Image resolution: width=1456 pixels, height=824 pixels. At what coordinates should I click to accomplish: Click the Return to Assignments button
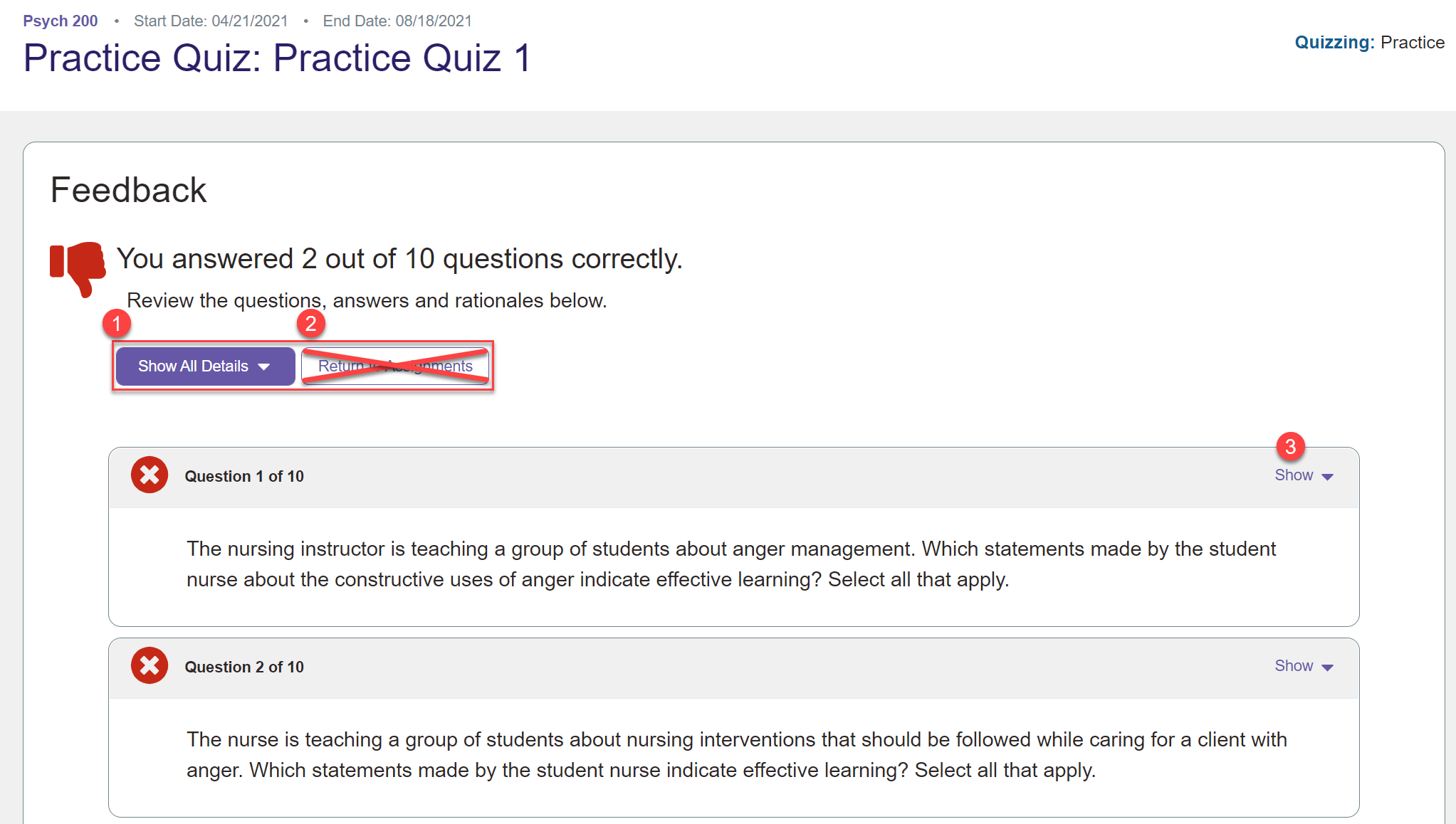tap(395, 366)
